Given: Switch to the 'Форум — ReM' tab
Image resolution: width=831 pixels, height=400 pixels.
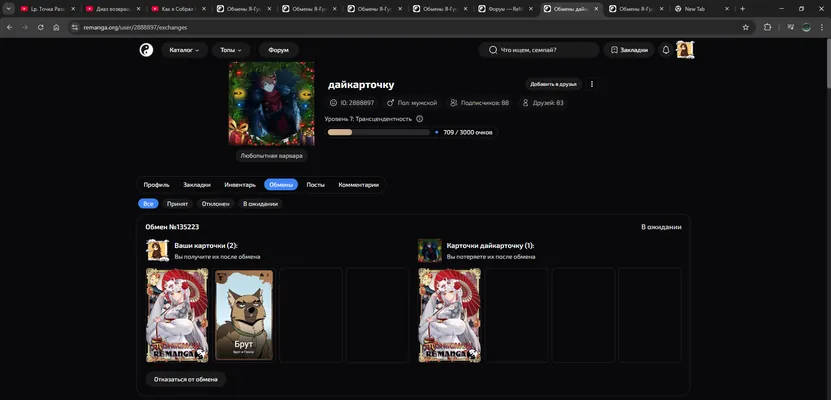Looking at the screenshot, I should point(506,9).
